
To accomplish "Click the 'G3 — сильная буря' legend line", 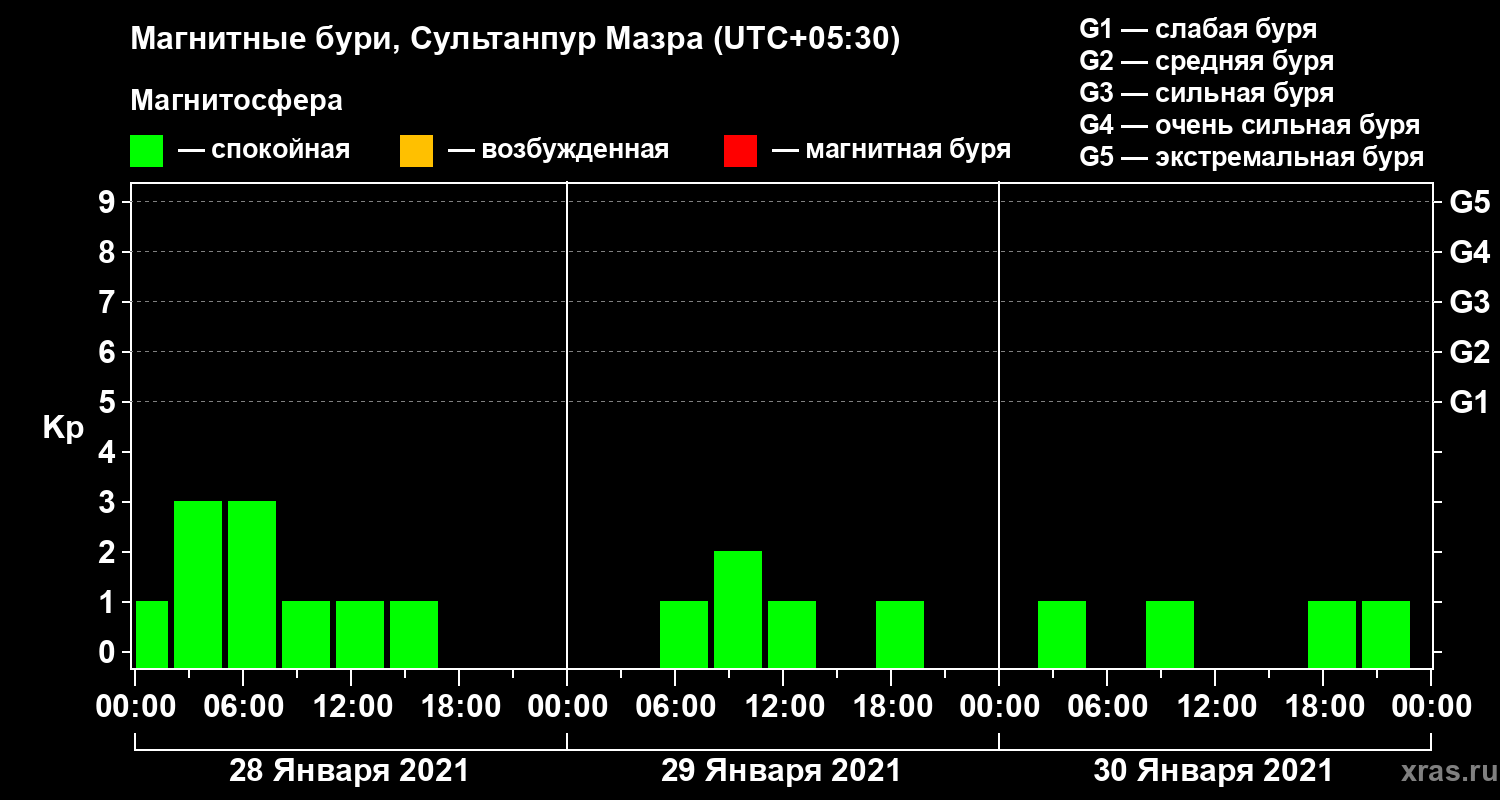I will 1207,93.
